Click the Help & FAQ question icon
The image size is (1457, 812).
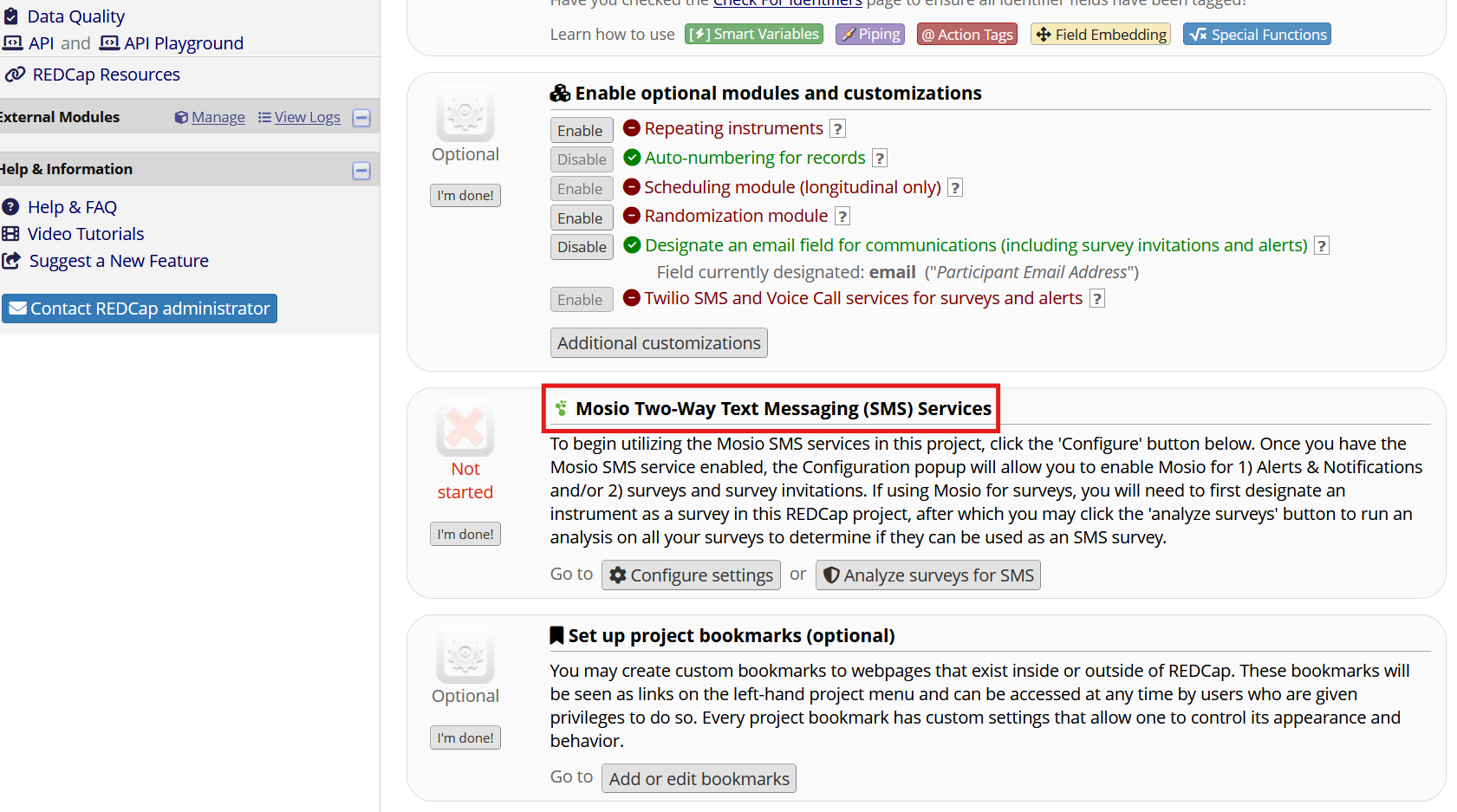[10, 206]
